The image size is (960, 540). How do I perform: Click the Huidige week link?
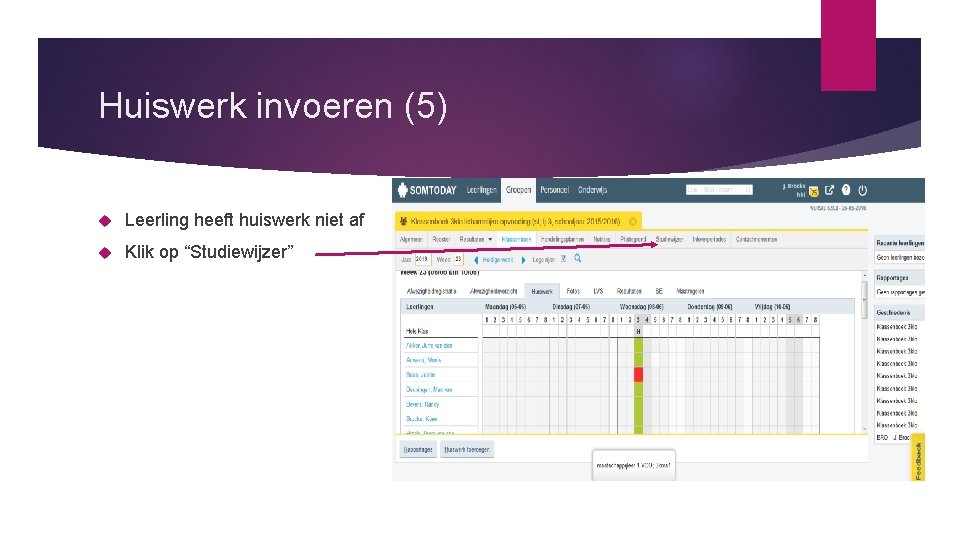(498, 260)
